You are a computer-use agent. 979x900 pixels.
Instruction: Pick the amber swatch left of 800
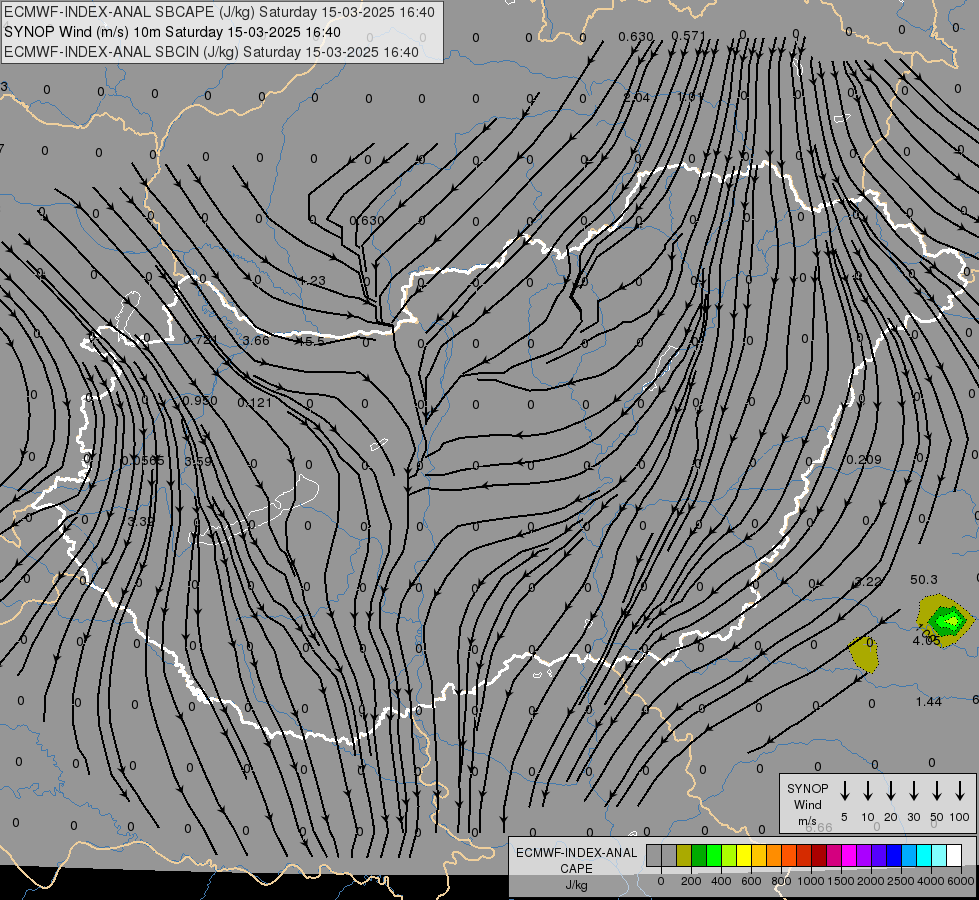759,855
